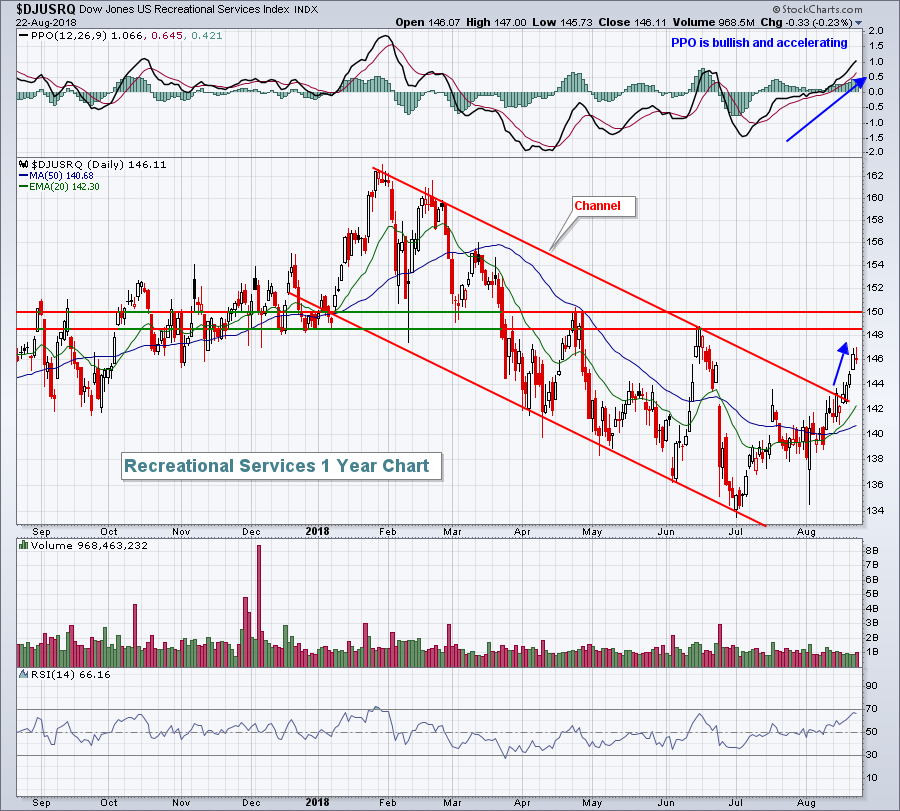Select the $DJUSRQ ticker symbol title
Viewport: 900px width, 811px height.
pyautogui.click(x=45, y=9)
